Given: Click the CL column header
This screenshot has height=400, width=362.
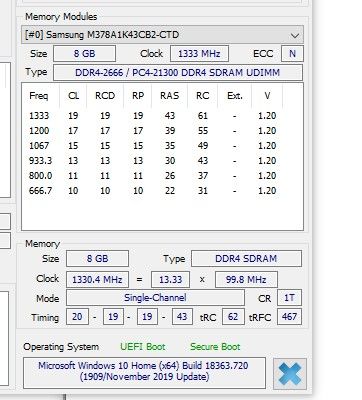Looking at the screenshot, I should [x=73, y=96].
